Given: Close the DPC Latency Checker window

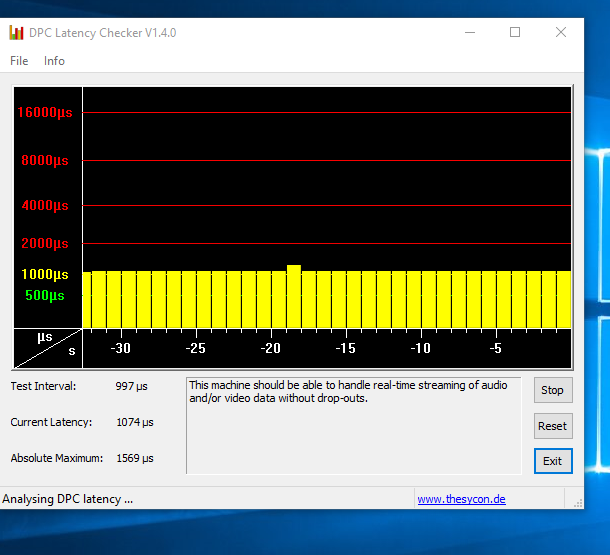Looking at the screenshot, I should 561,32.
